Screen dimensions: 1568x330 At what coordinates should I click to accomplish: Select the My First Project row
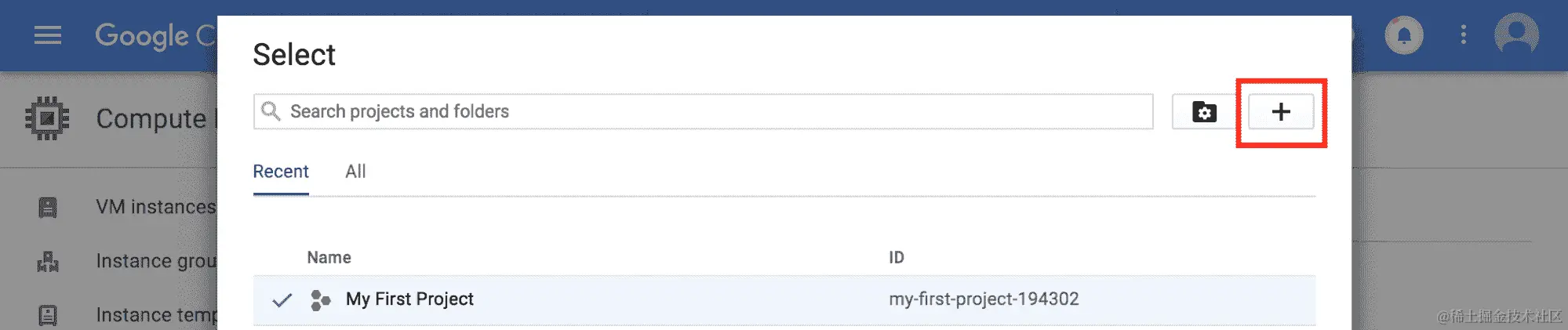[784, 299]
